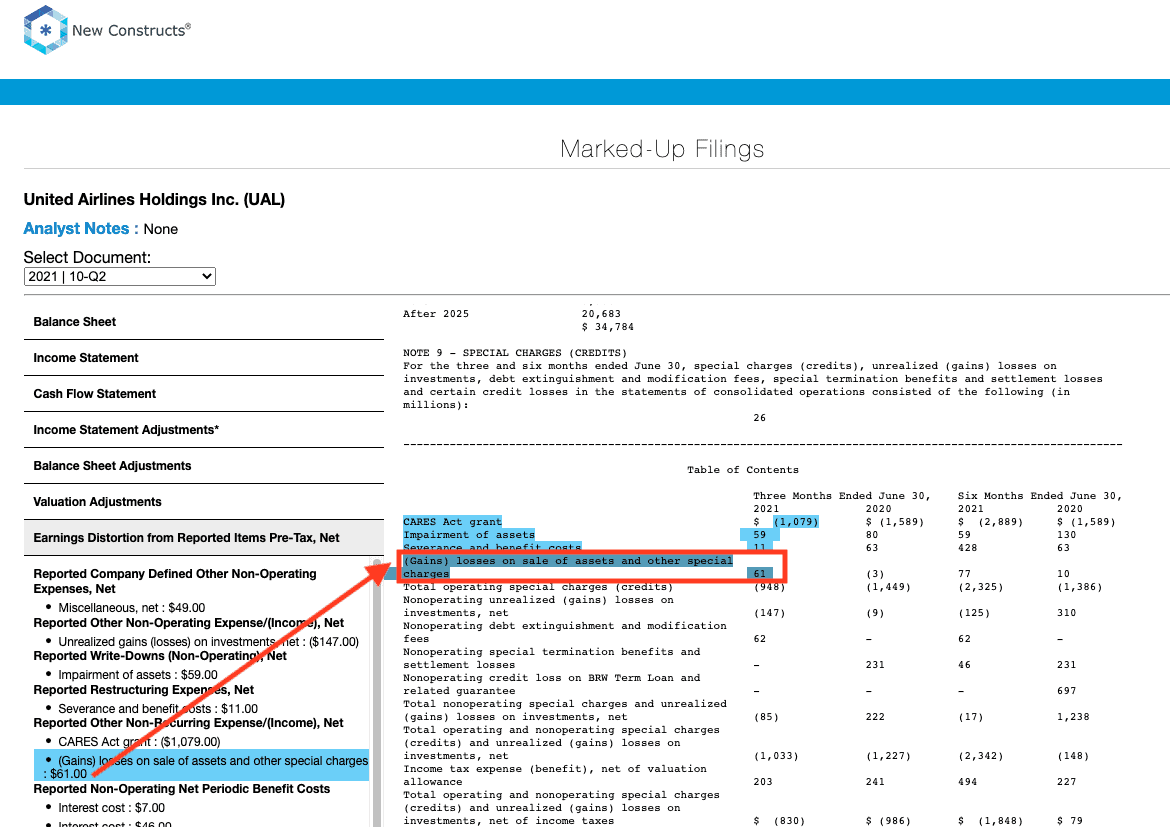Click "Table of Contents" in the filing
This screenshot has height=827, width=1170.
pos(742,470)
